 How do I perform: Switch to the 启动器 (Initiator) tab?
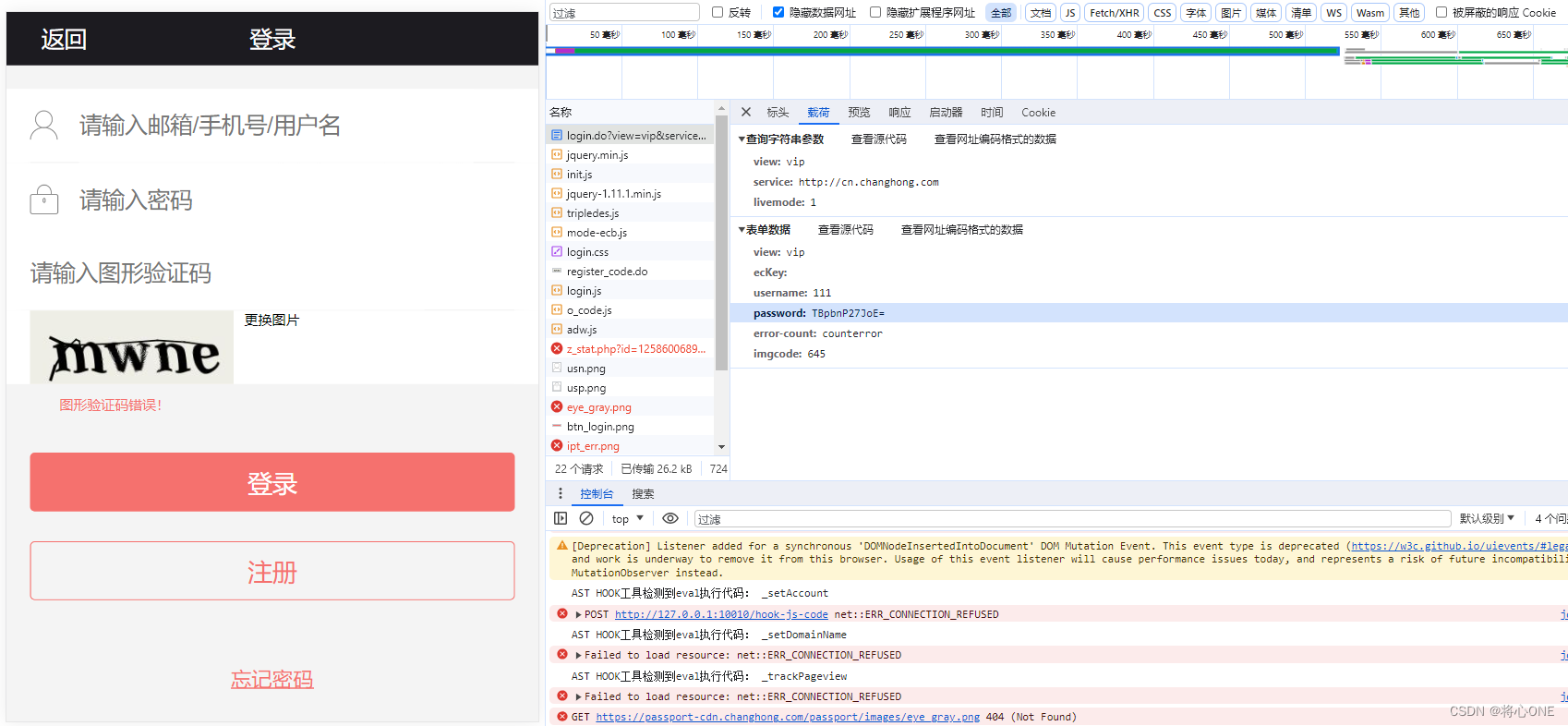pos(946,112)
